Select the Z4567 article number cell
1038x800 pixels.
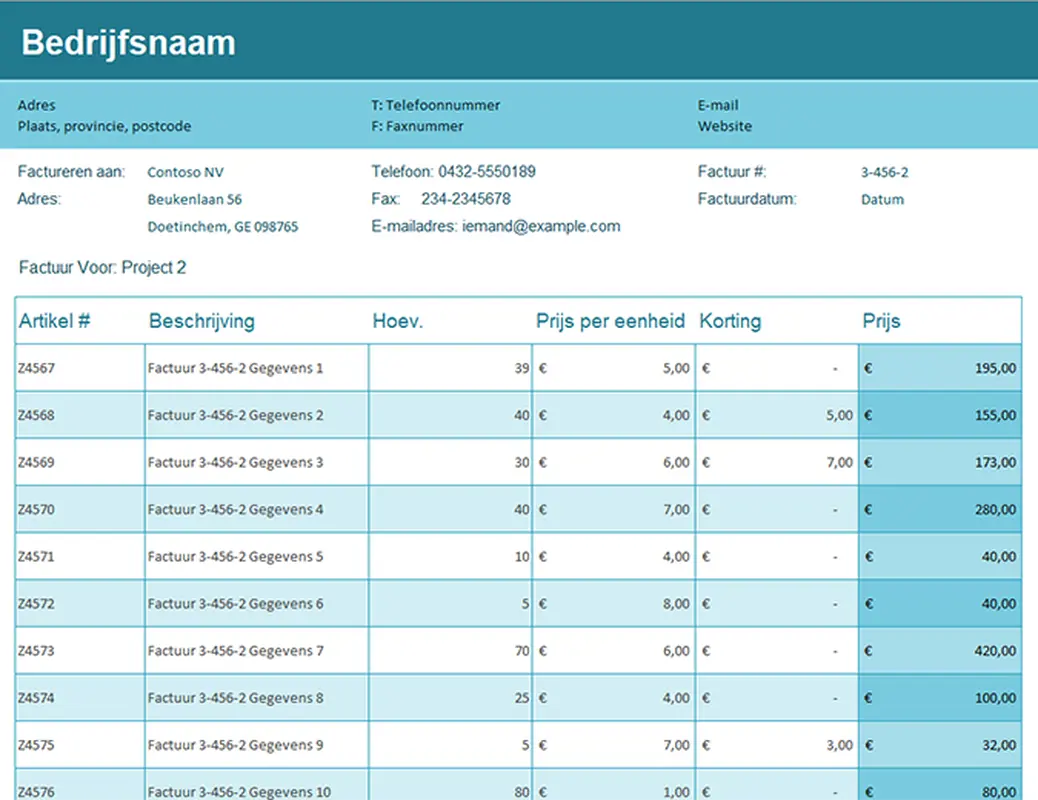tap(35, 367)
